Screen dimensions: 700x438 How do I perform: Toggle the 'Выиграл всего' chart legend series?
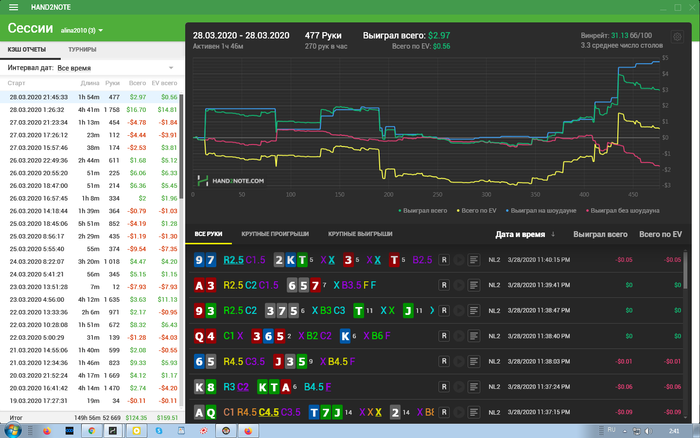click(423, 211)
